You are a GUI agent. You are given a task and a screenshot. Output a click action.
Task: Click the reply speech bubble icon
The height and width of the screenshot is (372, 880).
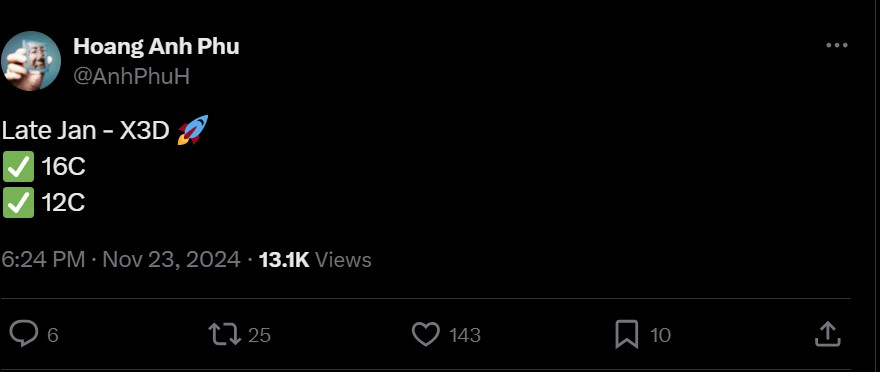(24, 334)
